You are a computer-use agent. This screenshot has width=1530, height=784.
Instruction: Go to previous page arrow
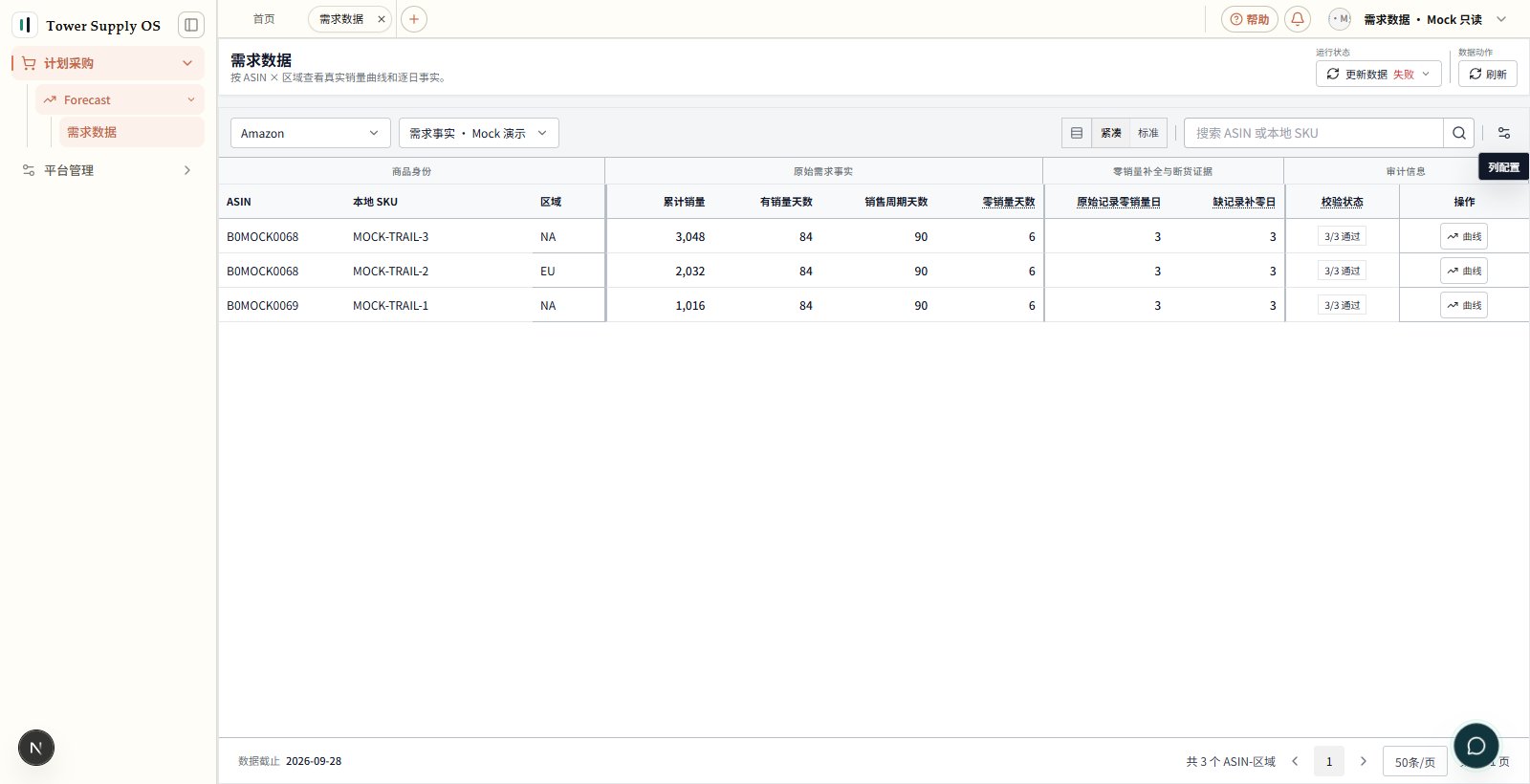pos(1295,761)
